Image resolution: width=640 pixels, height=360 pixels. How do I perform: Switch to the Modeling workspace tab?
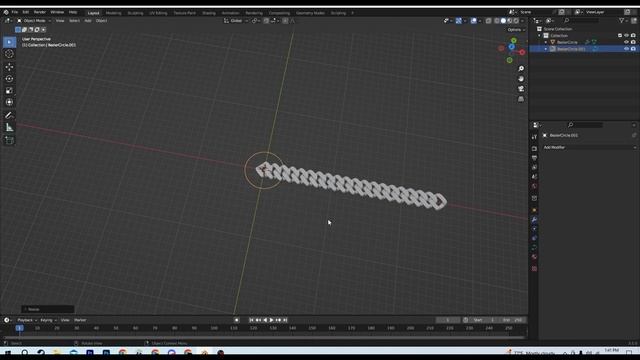coord(113,13)
